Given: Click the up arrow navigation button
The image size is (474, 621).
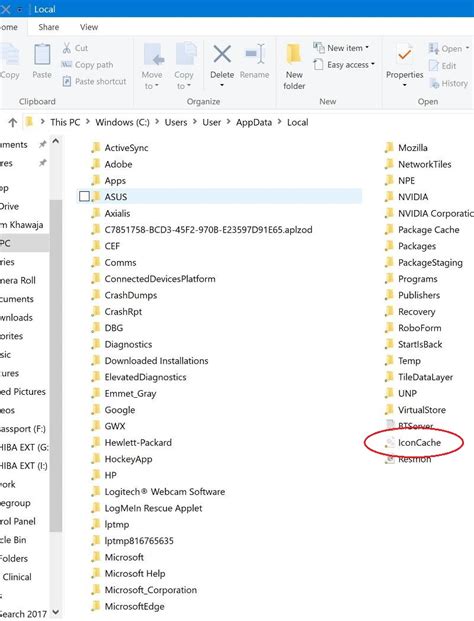Looking at the screenshot, I should (x=13, y=122).
